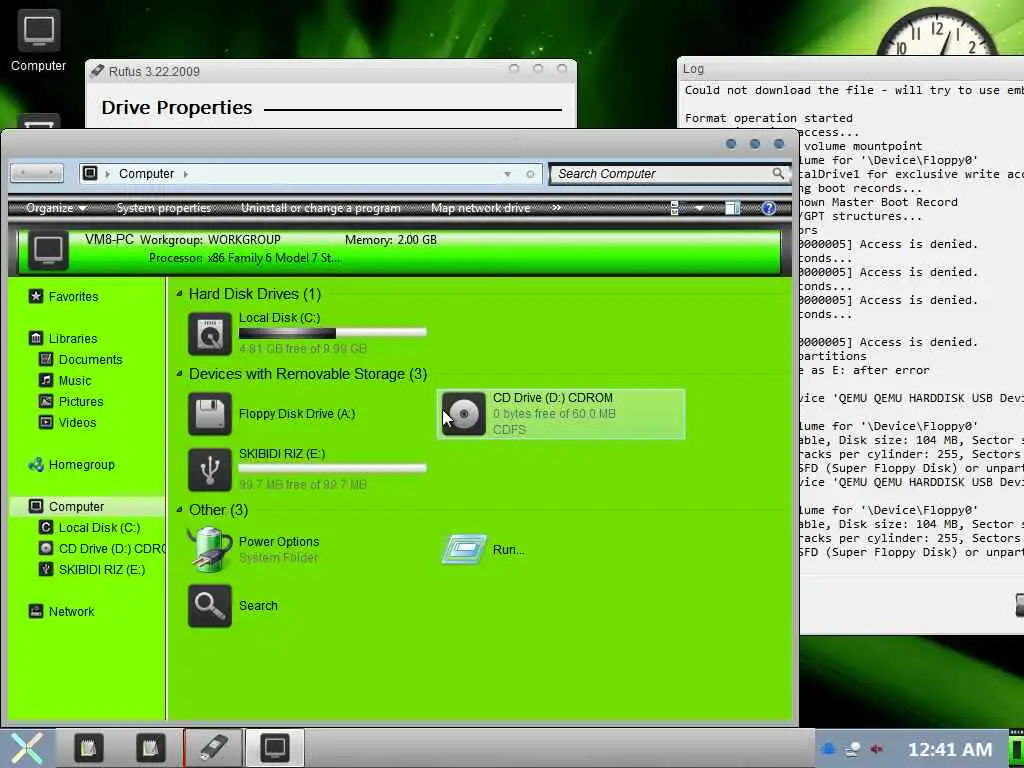Click the Drive Properties heading in Rufus
Image resolution: width=1024 pixels, height=768 pixels.
(x=176, y=107)
